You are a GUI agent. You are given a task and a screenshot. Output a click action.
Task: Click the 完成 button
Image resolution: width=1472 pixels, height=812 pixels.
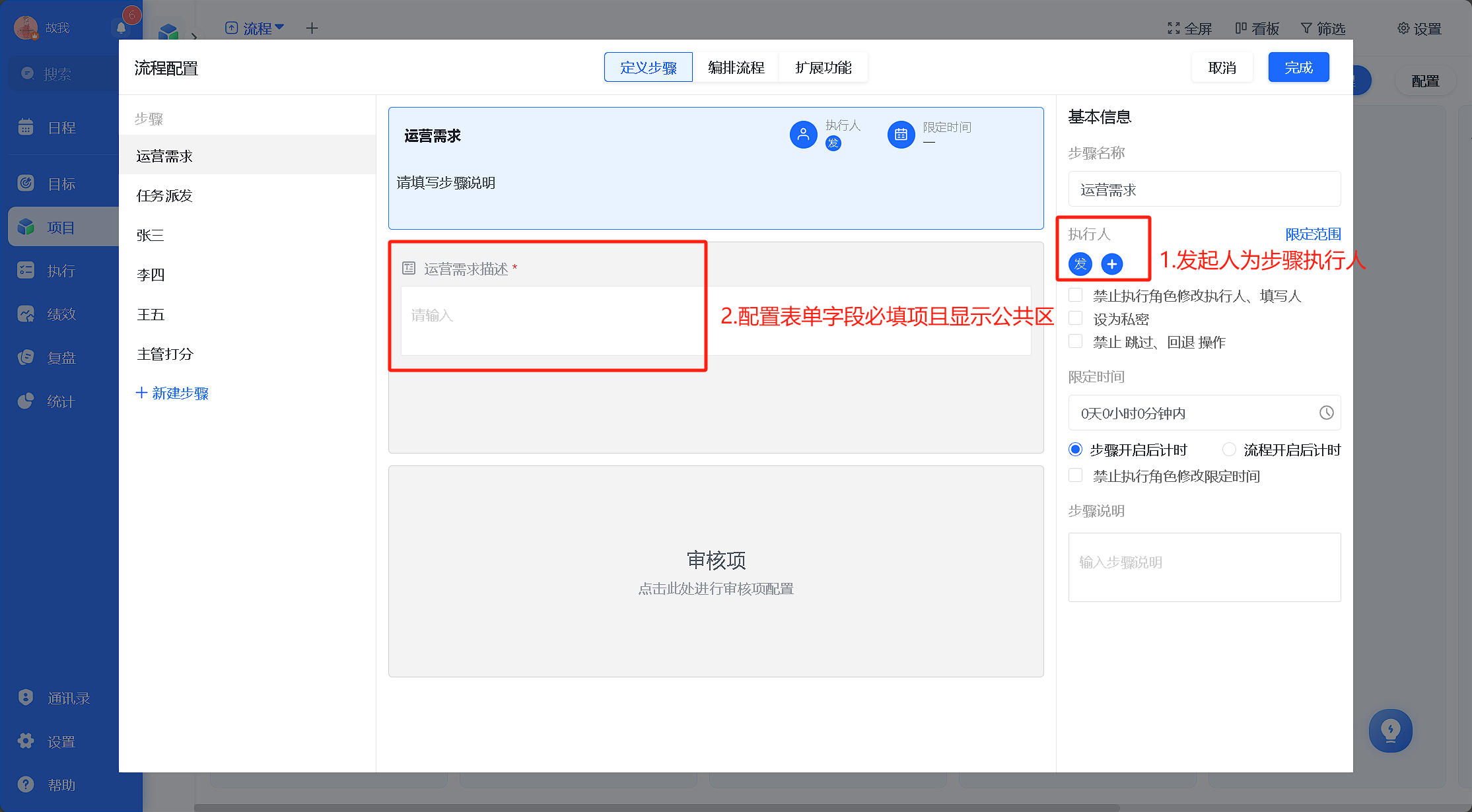pyautogui.click(x=1298, y=67)
